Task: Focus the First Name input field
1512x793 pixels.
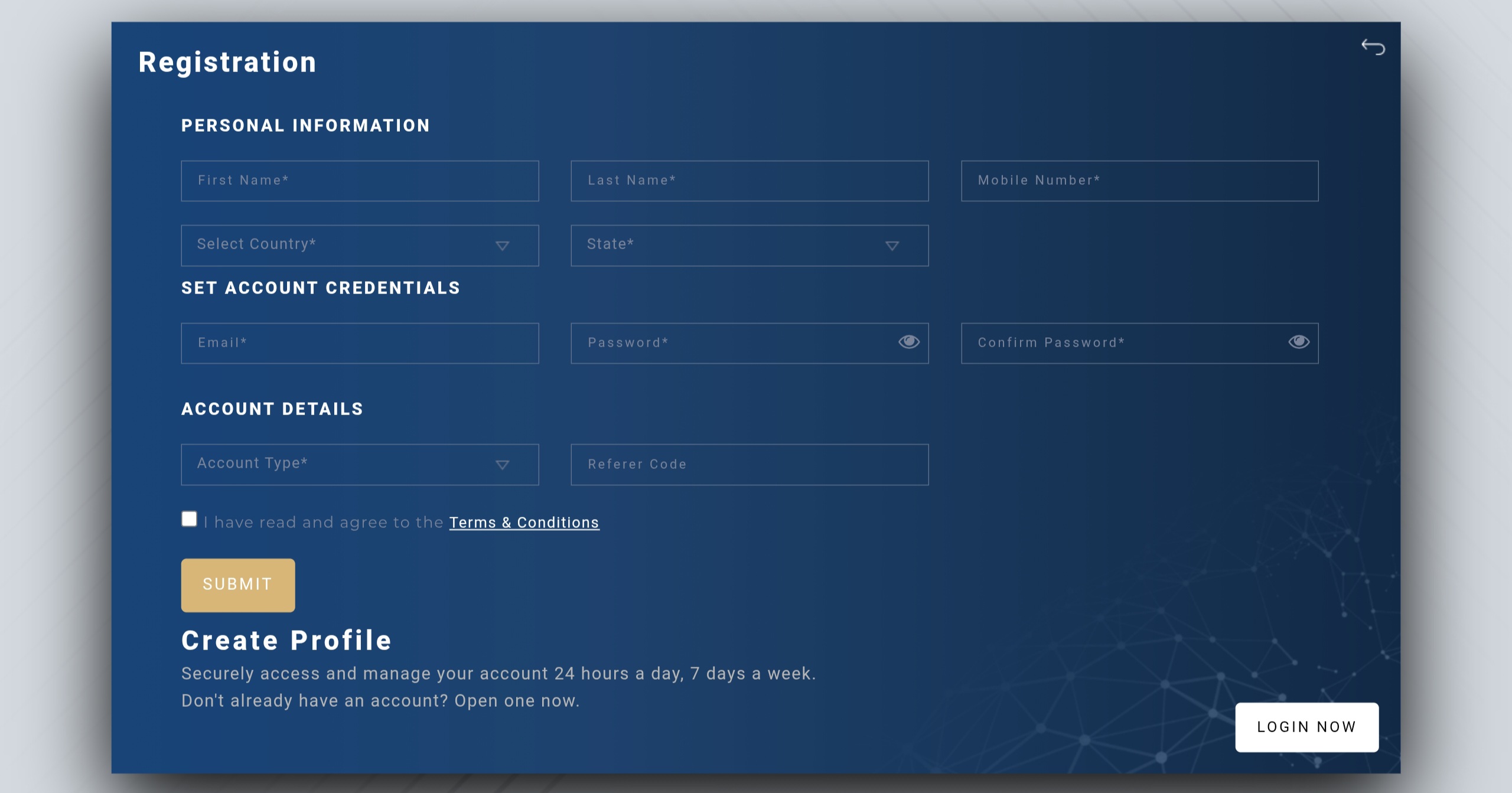Action: coord(360,181)
